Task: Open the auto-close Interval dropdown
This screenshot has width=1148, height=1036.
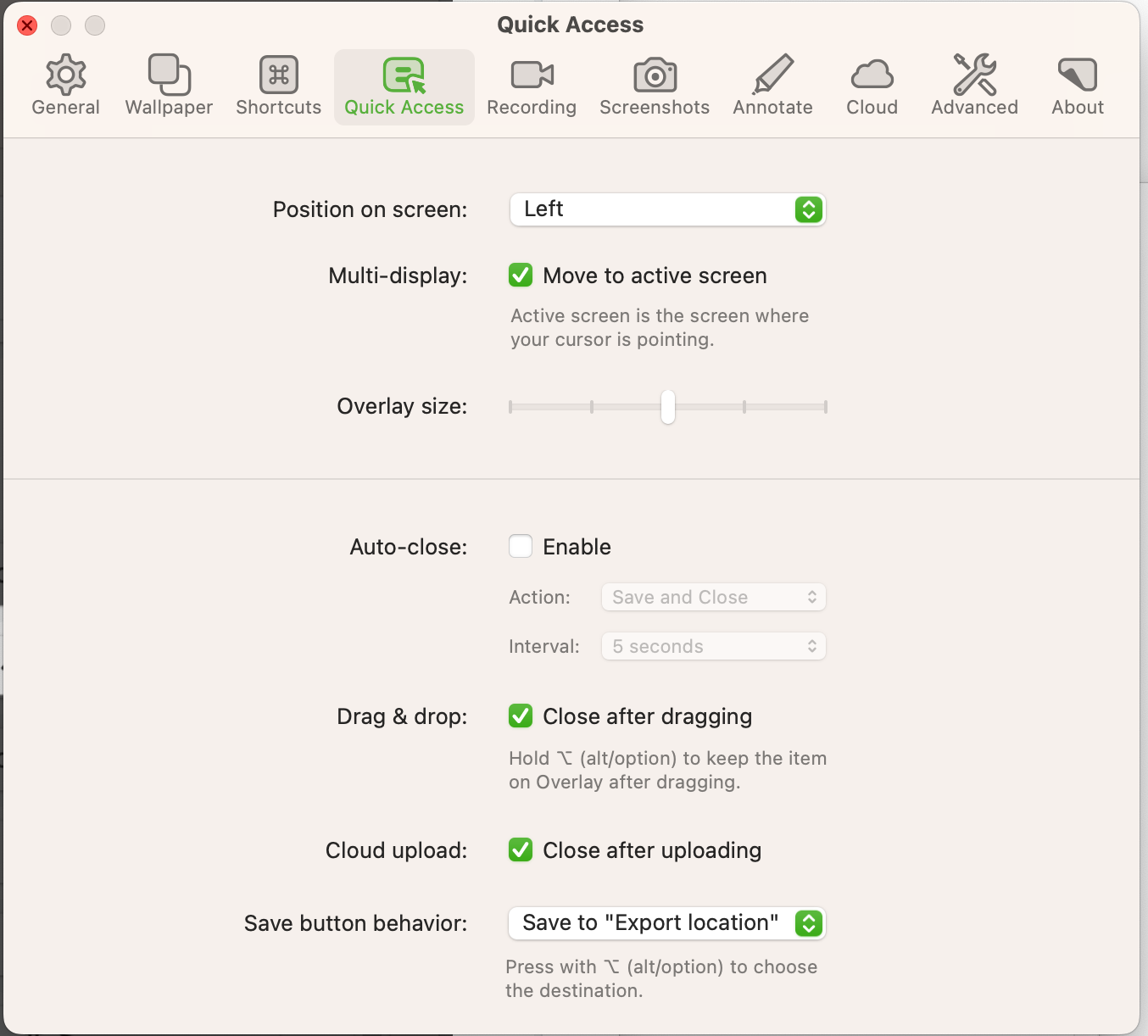Action: coord(713,646)
